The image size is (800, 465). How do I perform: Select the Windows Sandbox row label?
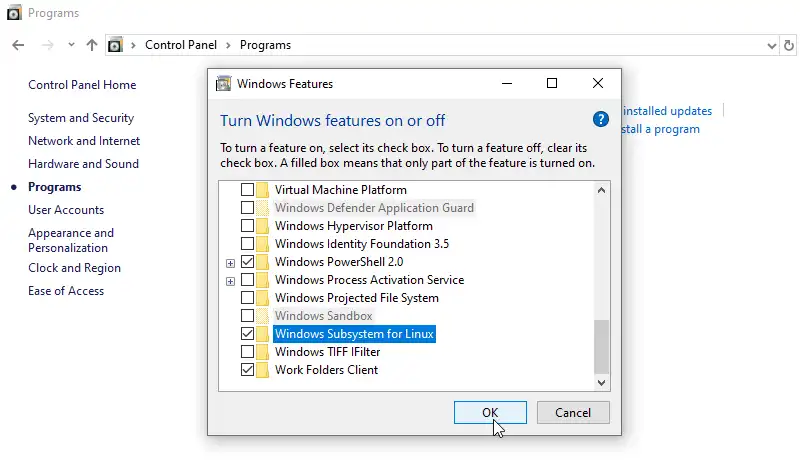[x=323, y=316]
